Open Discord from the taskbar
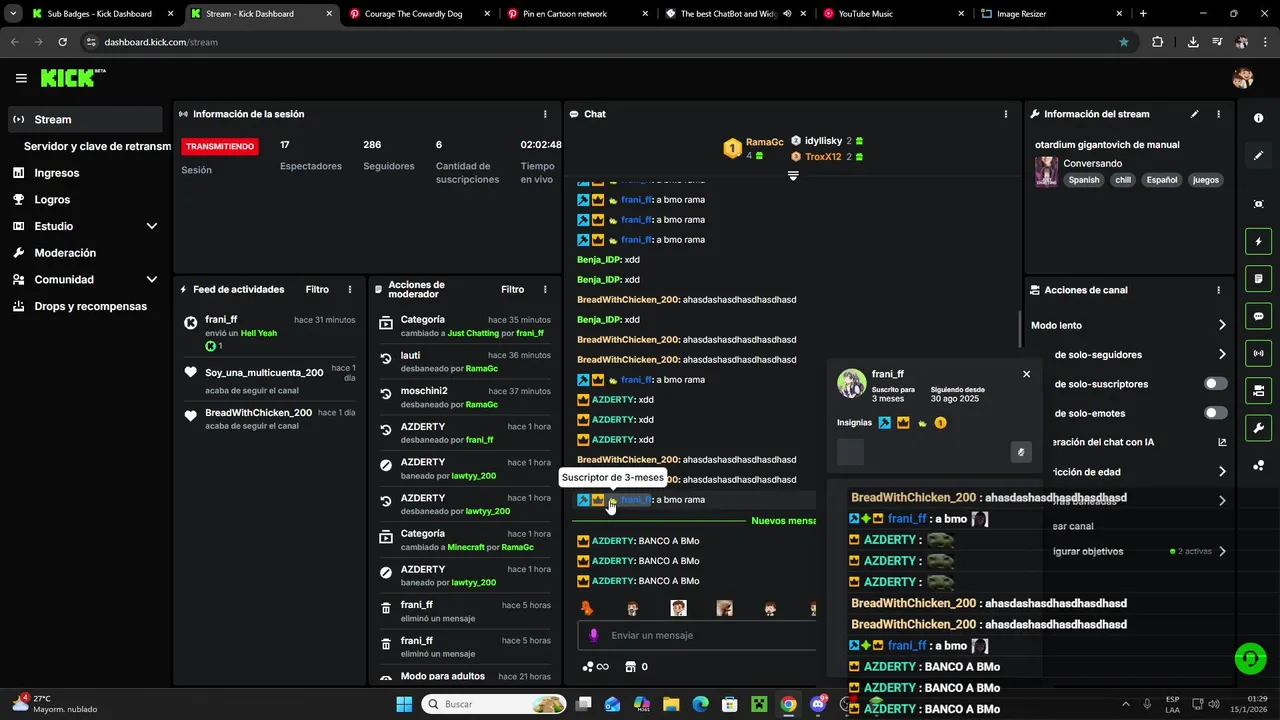 coord(818,704)
